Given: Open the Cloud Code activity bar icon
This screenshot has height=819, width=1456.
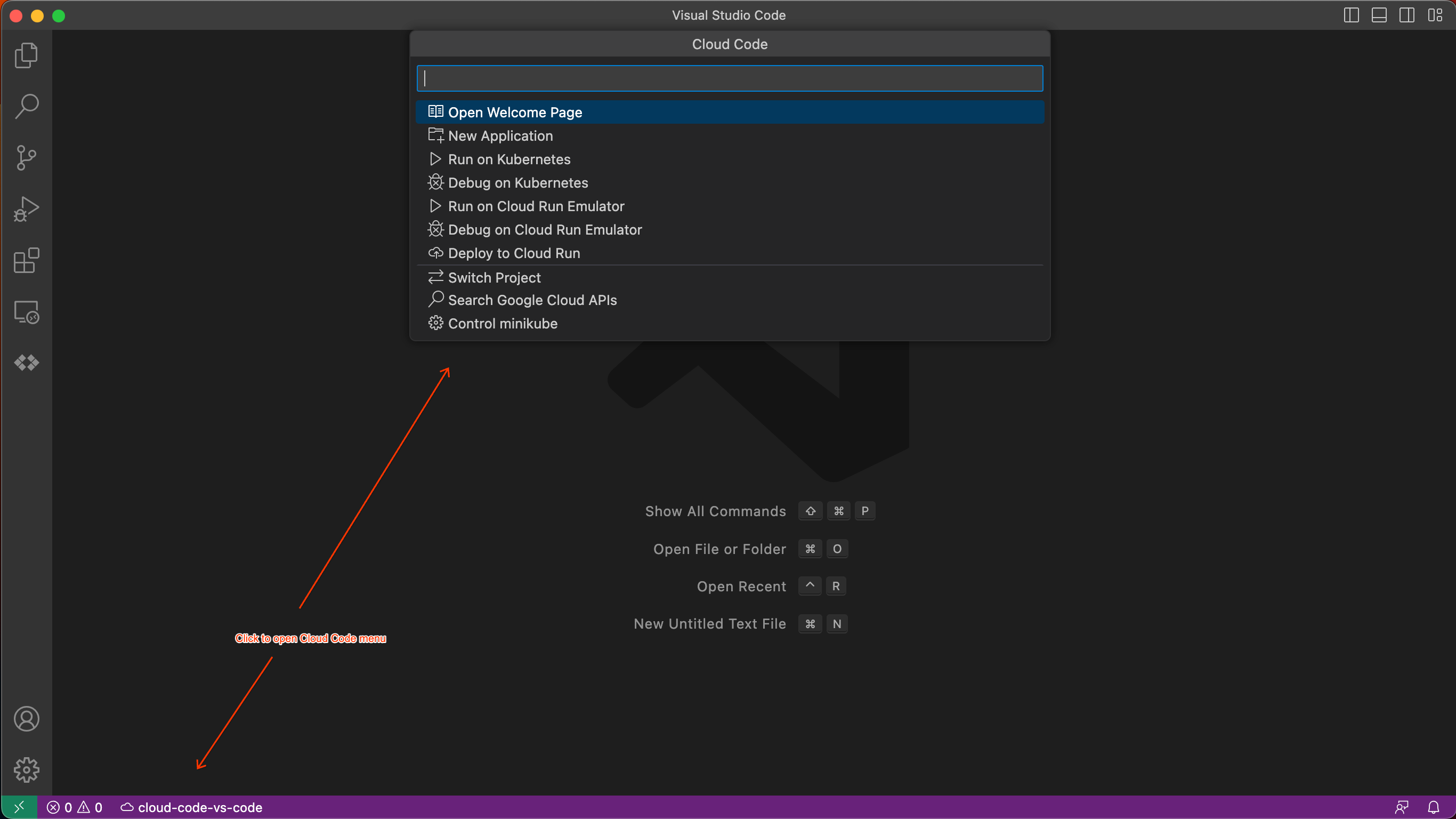Looking at the screenshot, I should point(26,363).
